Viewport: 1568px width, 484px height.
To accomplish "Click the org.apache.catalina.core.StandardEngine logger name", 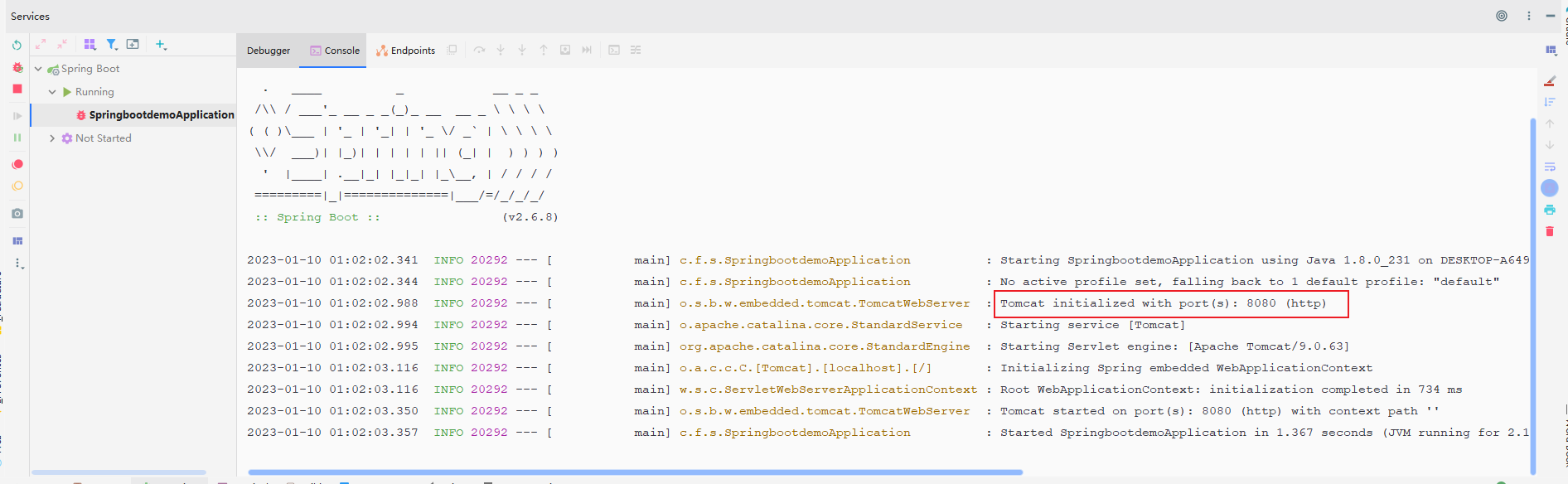I will 825,346.
